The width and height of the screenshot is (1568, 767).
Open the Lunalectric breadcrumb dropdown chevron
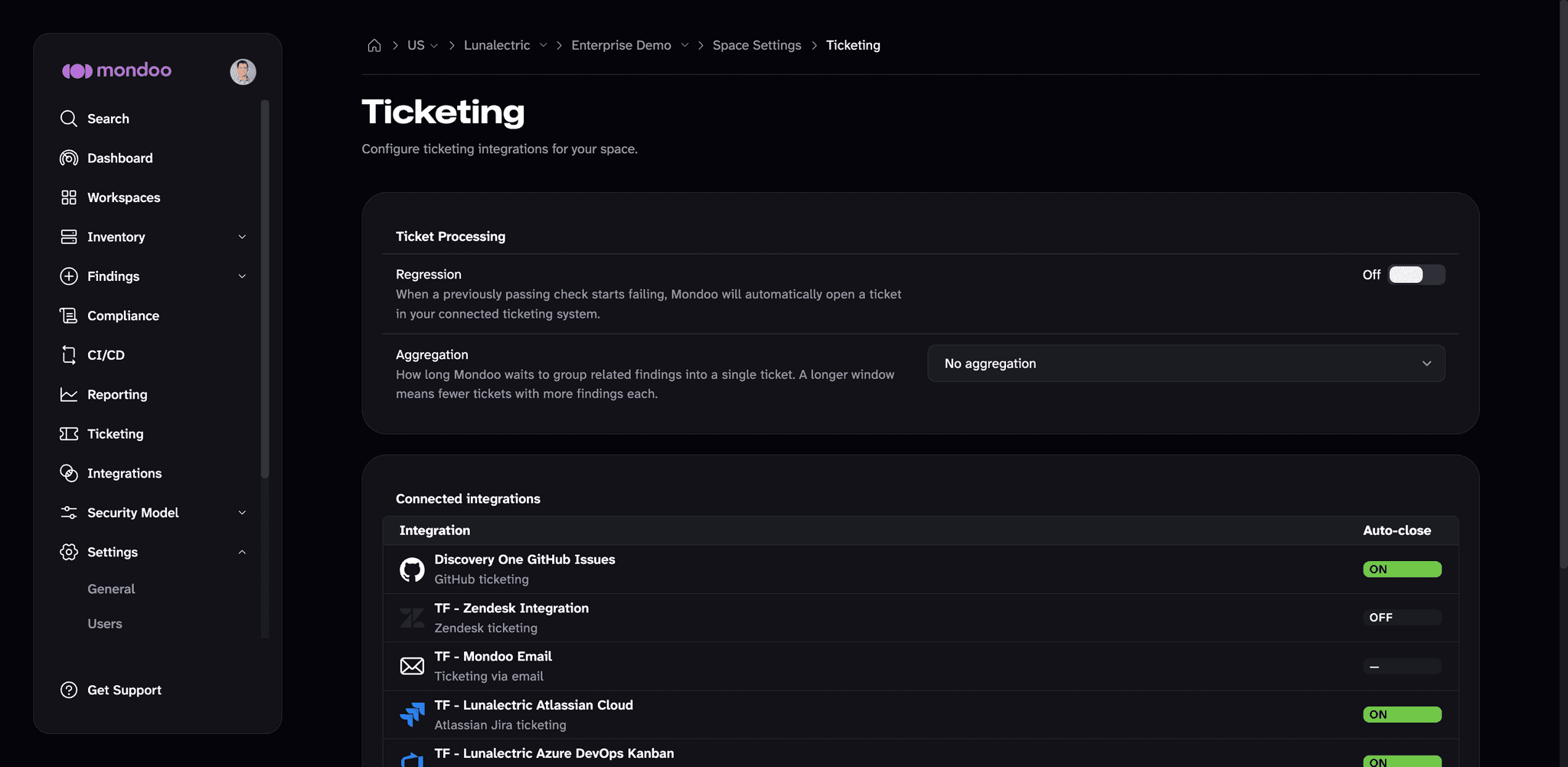click(543, 45)
